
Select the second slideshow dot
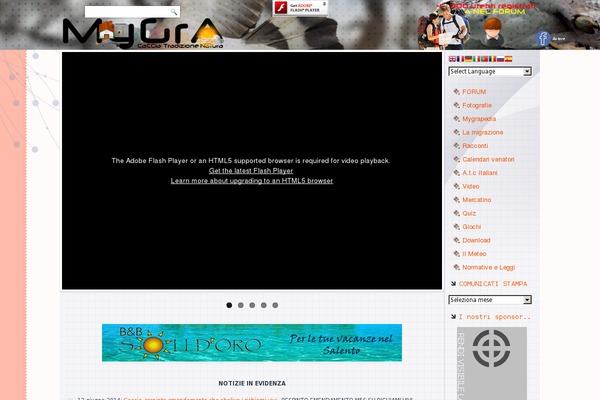(241, 305)
